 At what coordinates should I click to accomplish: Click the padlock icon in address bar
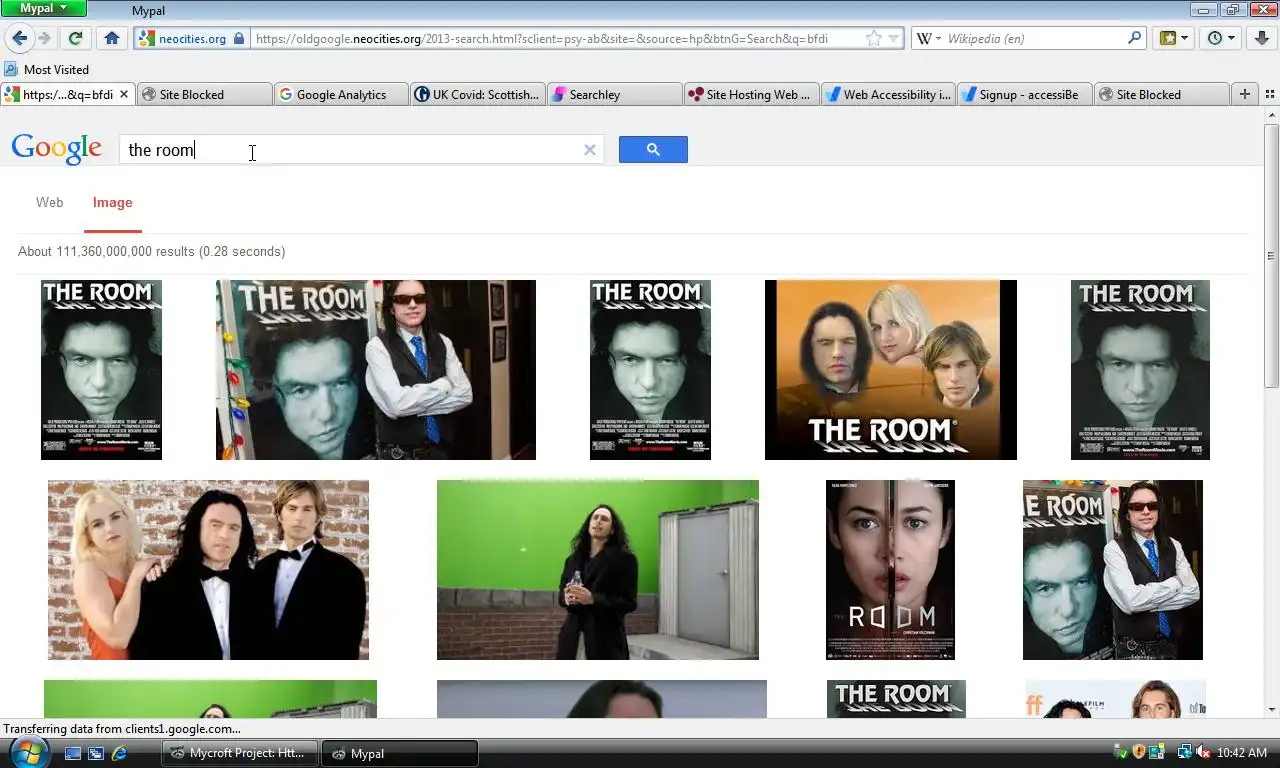tap(239, 38)
